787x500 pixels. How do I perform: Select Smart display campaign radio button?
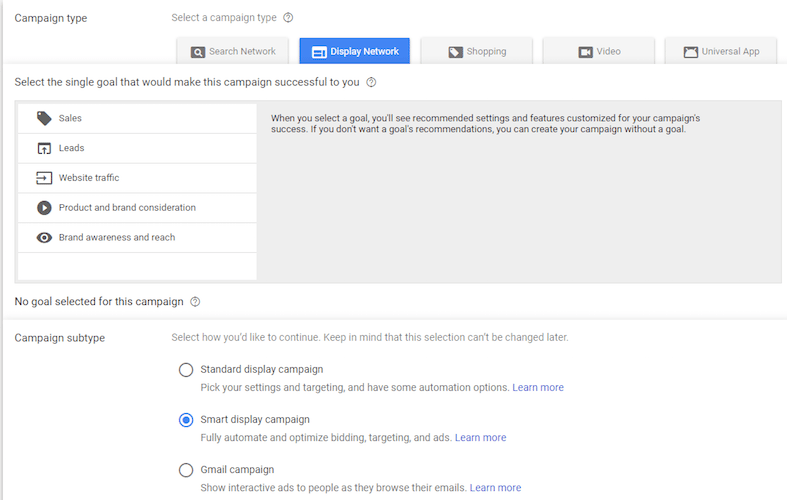186,420
